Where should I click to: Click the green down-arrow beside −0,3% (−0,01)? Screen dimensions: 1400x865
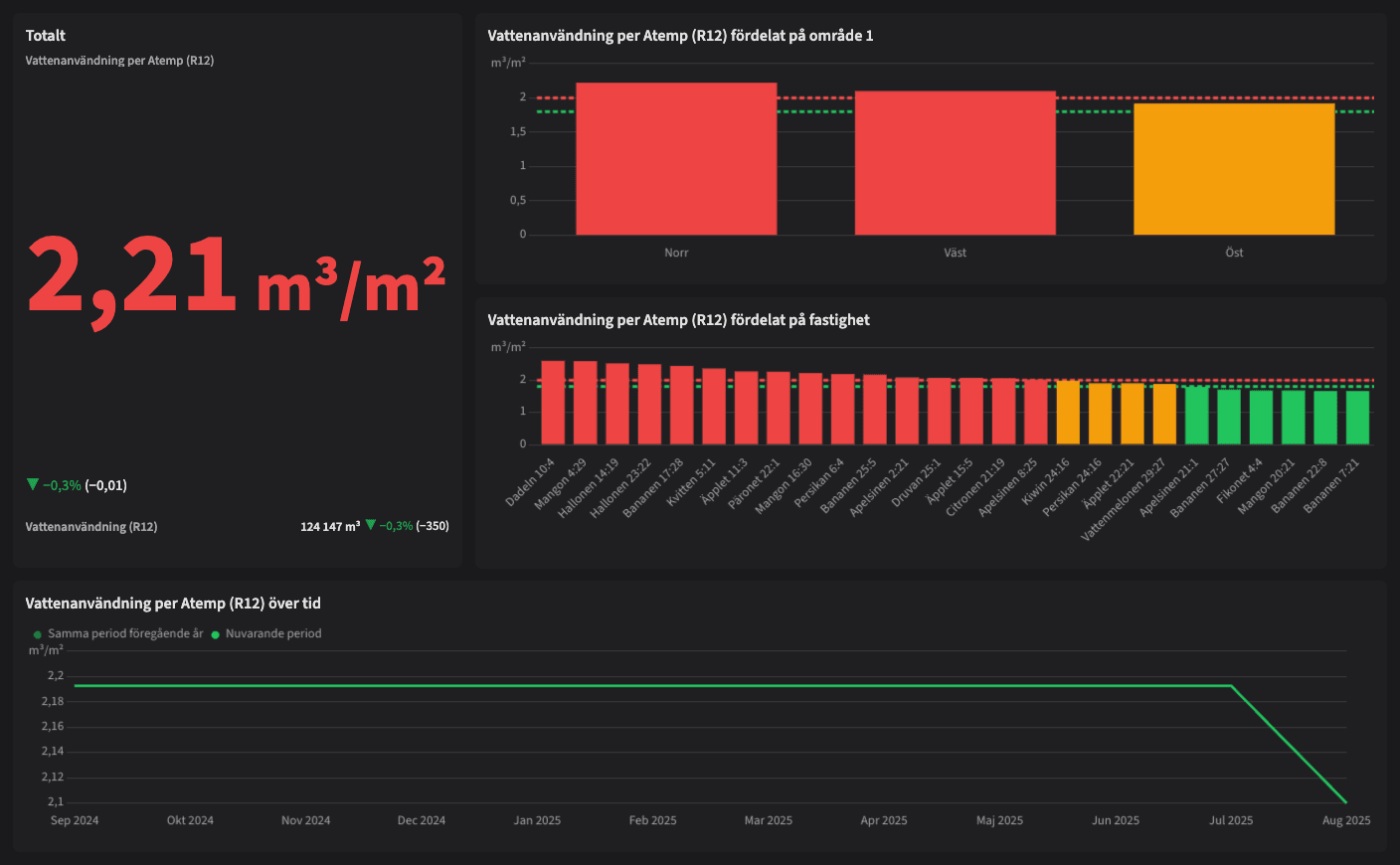pos(33,485)
